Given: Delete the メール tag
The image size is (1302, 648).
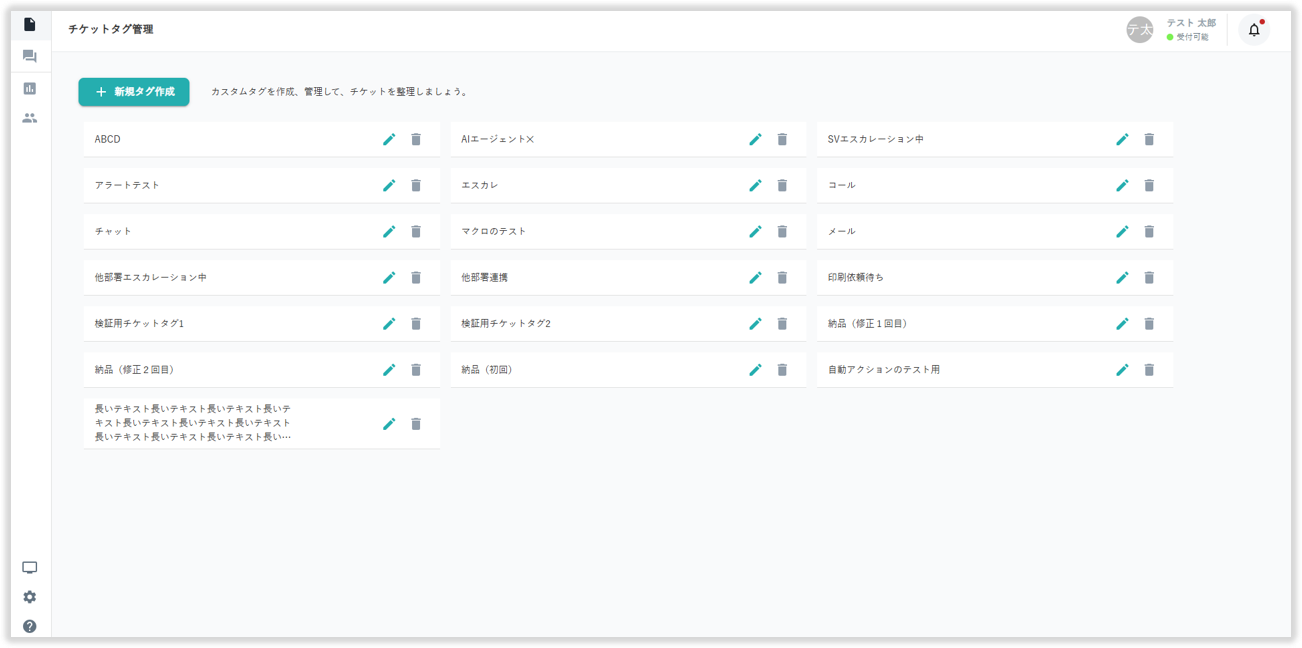Looking at the screenshot, I should tap(1149, 231).
